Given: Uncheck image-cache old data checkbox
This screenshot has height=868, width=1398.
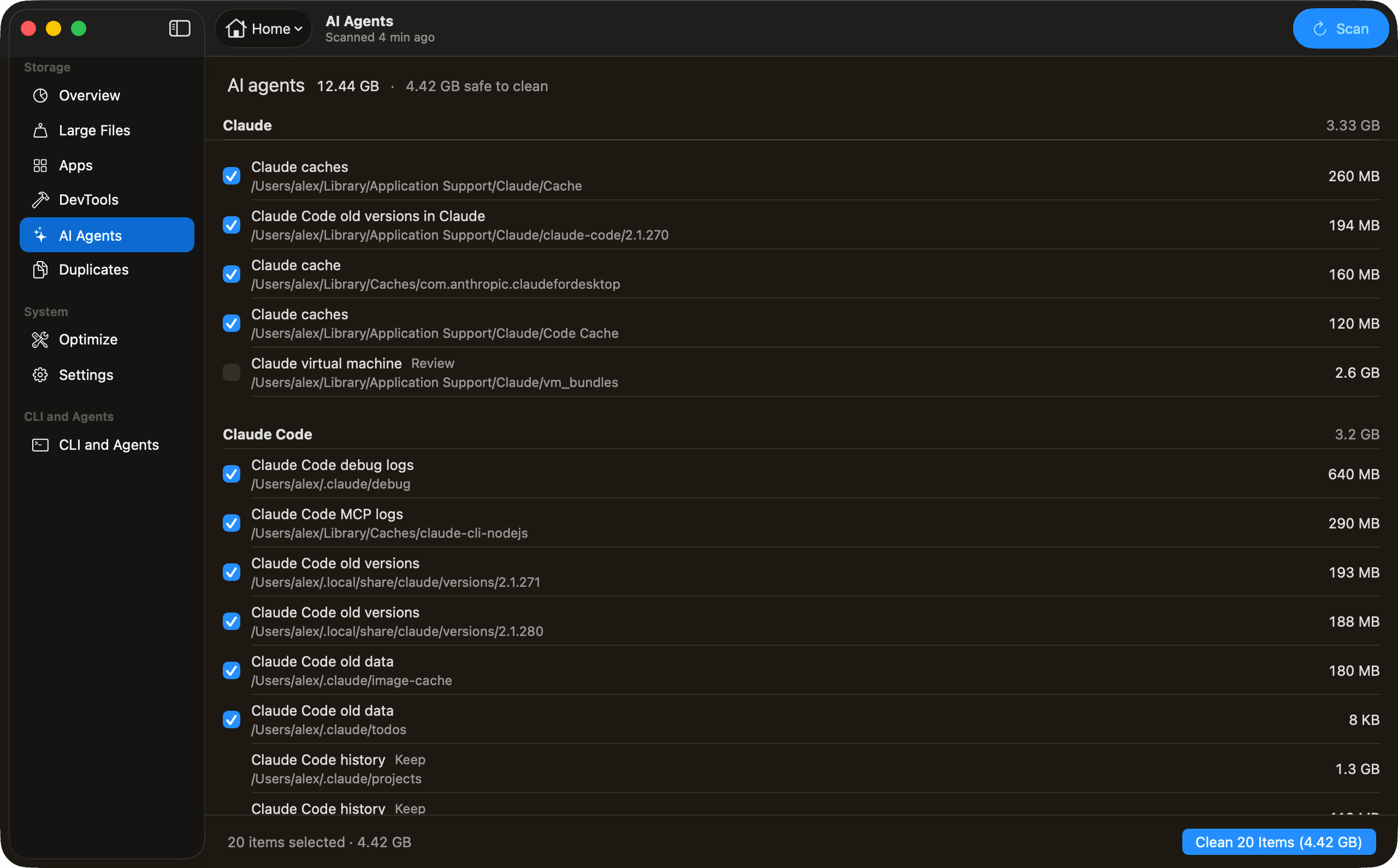Looking at the screenshot, I should [232, 670].
